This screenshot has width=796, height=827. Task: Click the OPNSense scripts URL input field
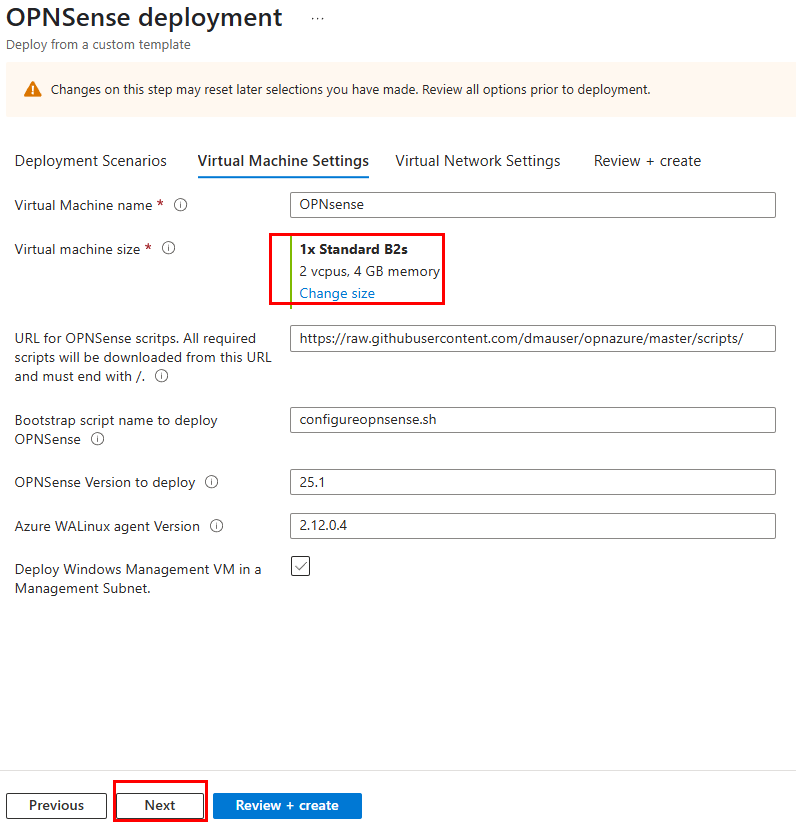(x=533, y=339)
